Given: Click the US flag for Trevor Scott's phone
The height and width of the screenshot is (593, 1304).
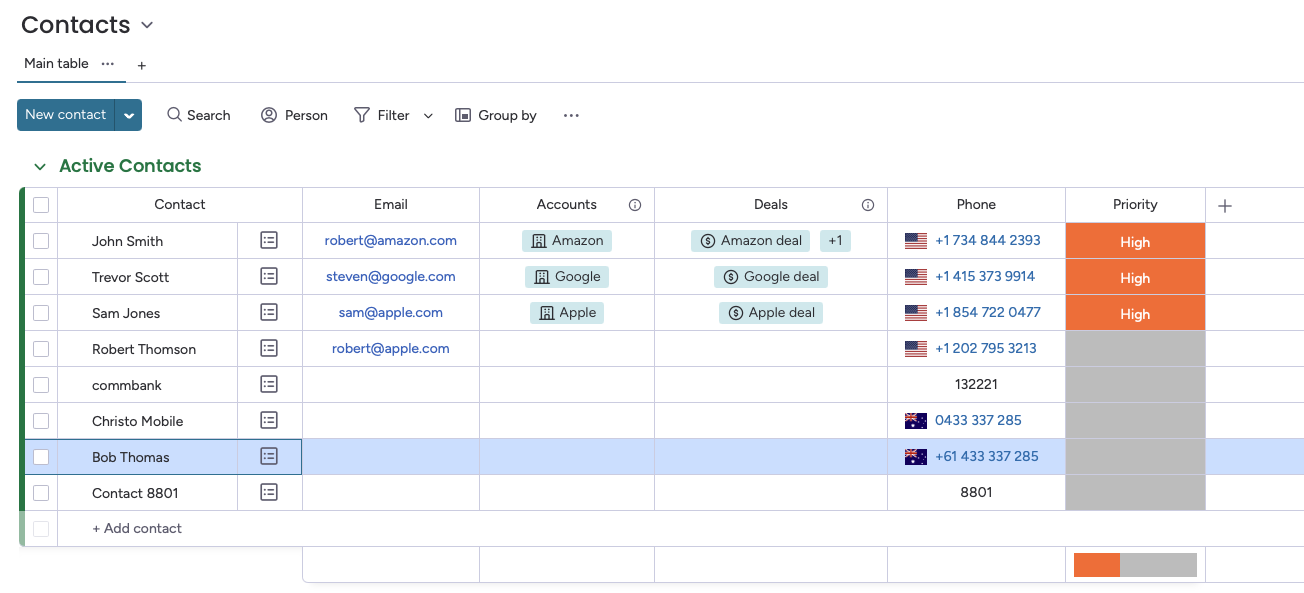Looking at the screenshot, I should pyautogui.click(x=916, y=277).
